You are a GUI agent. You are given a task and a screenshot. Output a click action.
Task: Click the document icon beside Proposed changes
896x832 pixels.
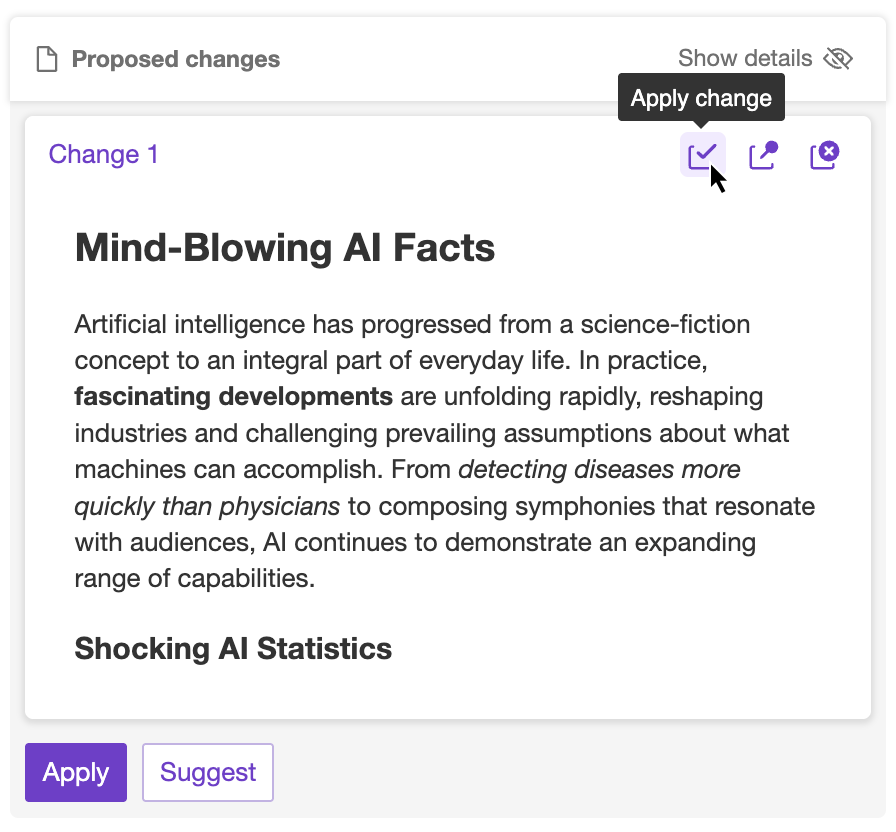tap(46, 58)
